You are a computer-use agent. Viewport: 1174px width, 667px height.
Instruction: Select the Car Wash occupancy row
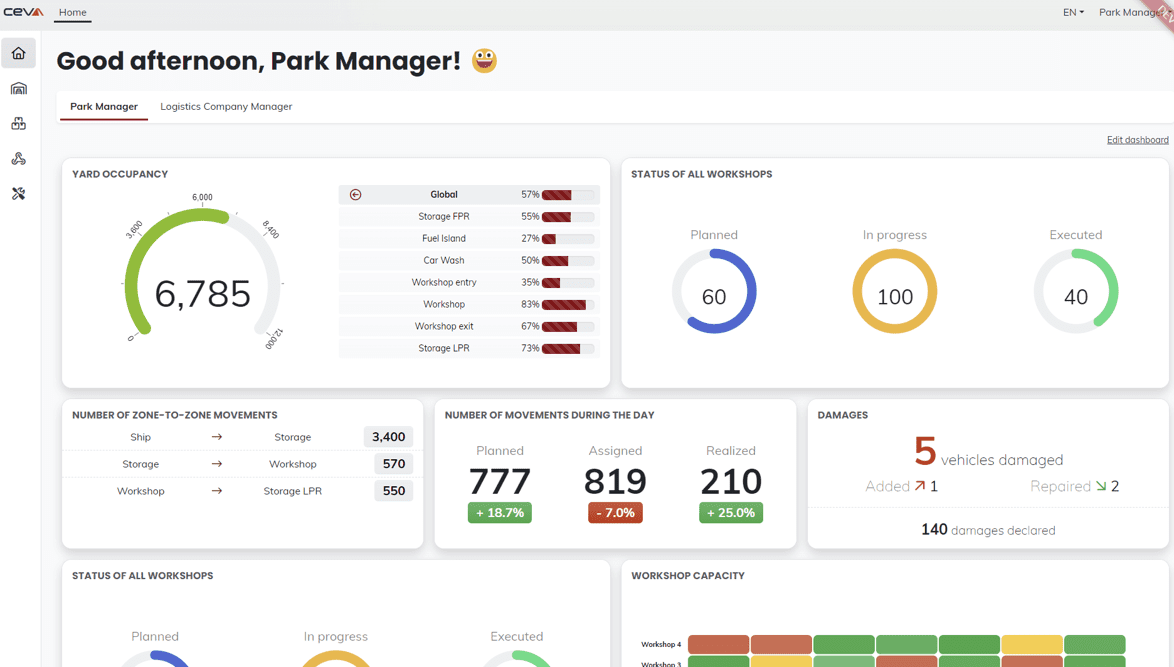pos(469,261)
